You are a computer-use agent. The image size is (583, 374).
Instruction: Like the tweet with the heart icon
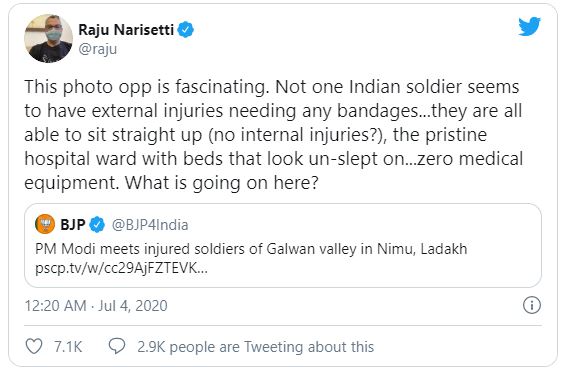pyautogui.click(x=34, y=346)
